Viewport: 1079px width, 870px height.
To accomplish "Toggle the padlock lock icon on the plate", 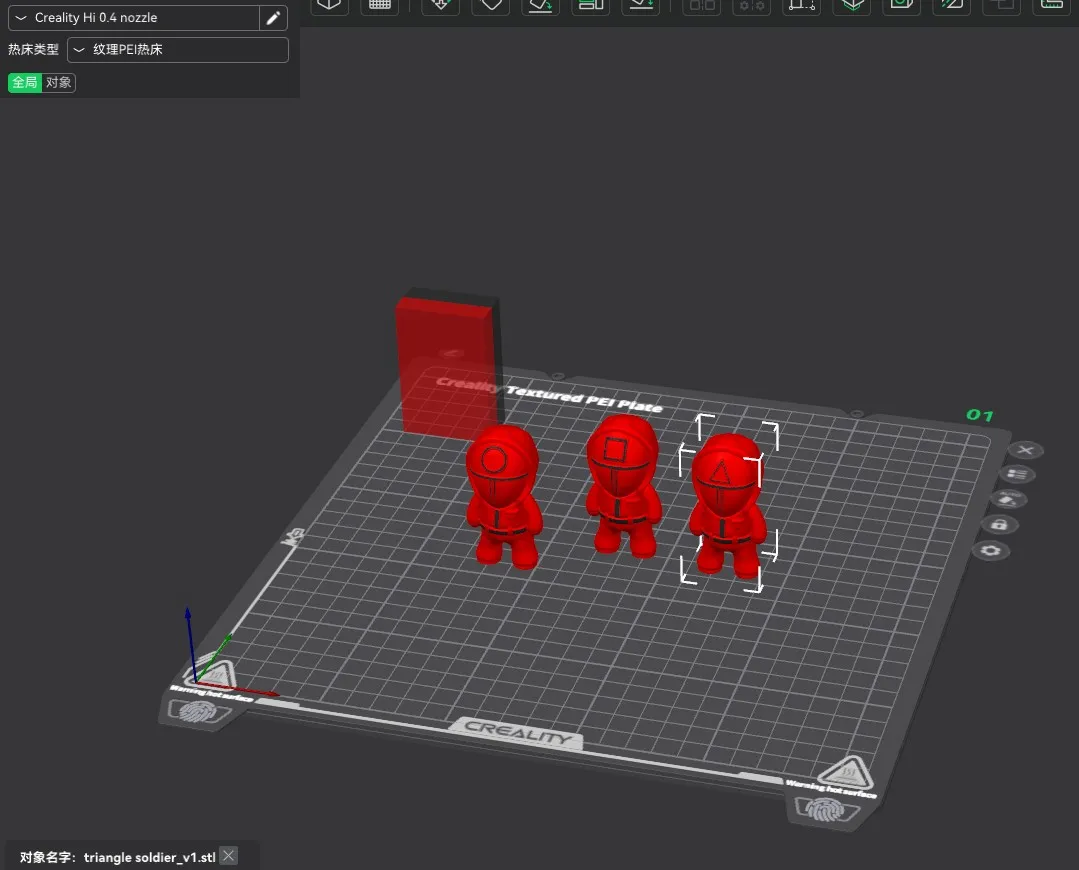I will tap(999, 524).
